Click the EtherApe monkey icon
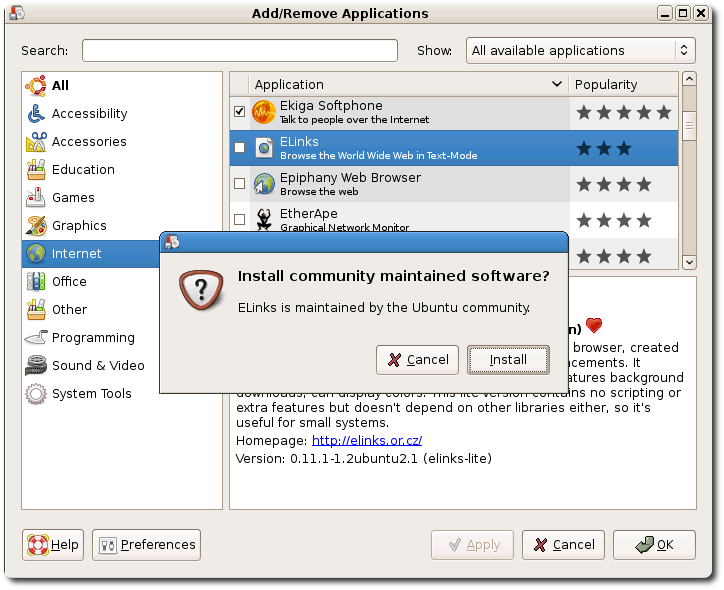Image resolution: width=724 pixels, height=590 pixels. pyautogui.click(x=264, y=219)
